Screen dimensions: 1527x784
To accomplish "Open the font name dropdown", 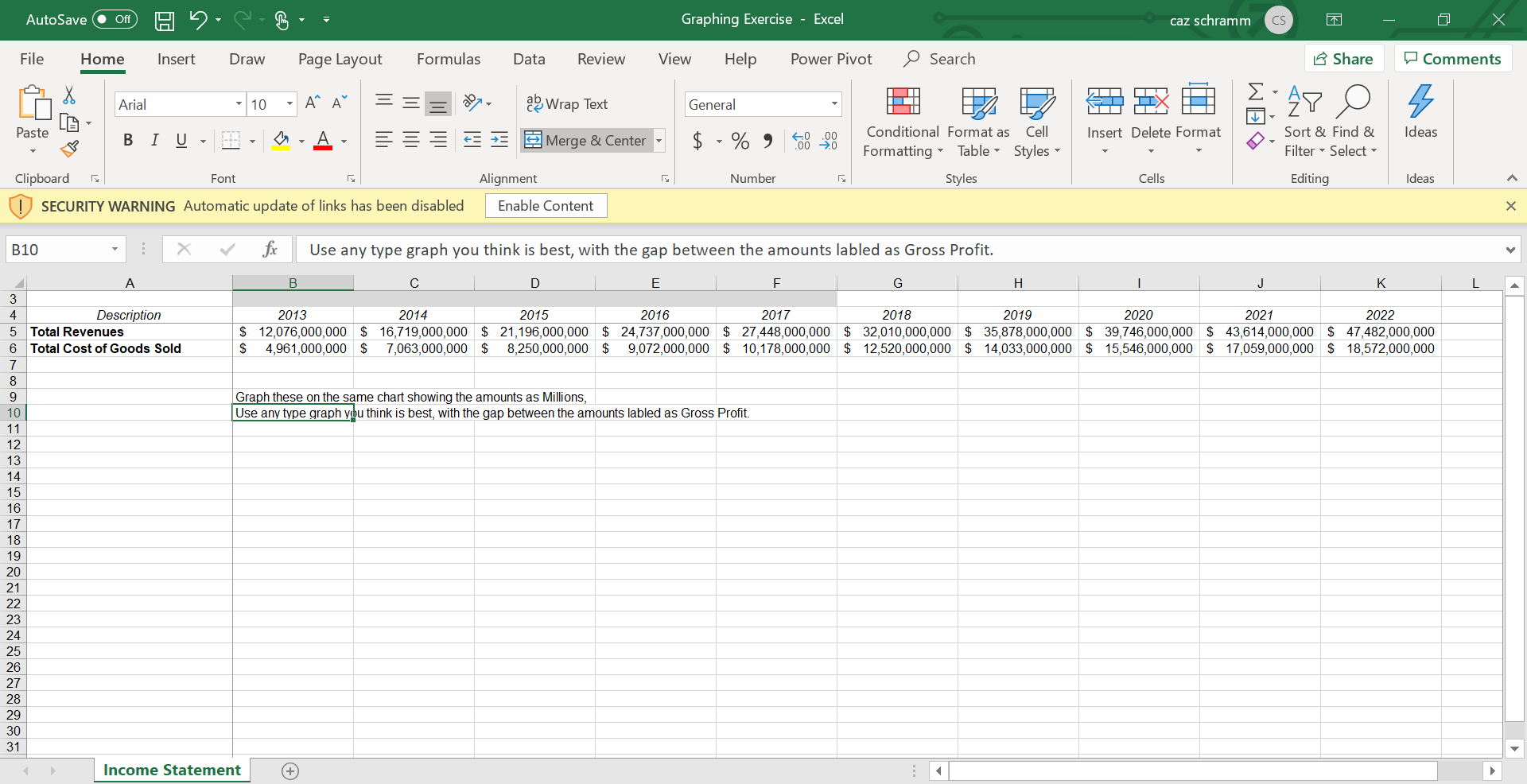I will (x=238, y=104).
